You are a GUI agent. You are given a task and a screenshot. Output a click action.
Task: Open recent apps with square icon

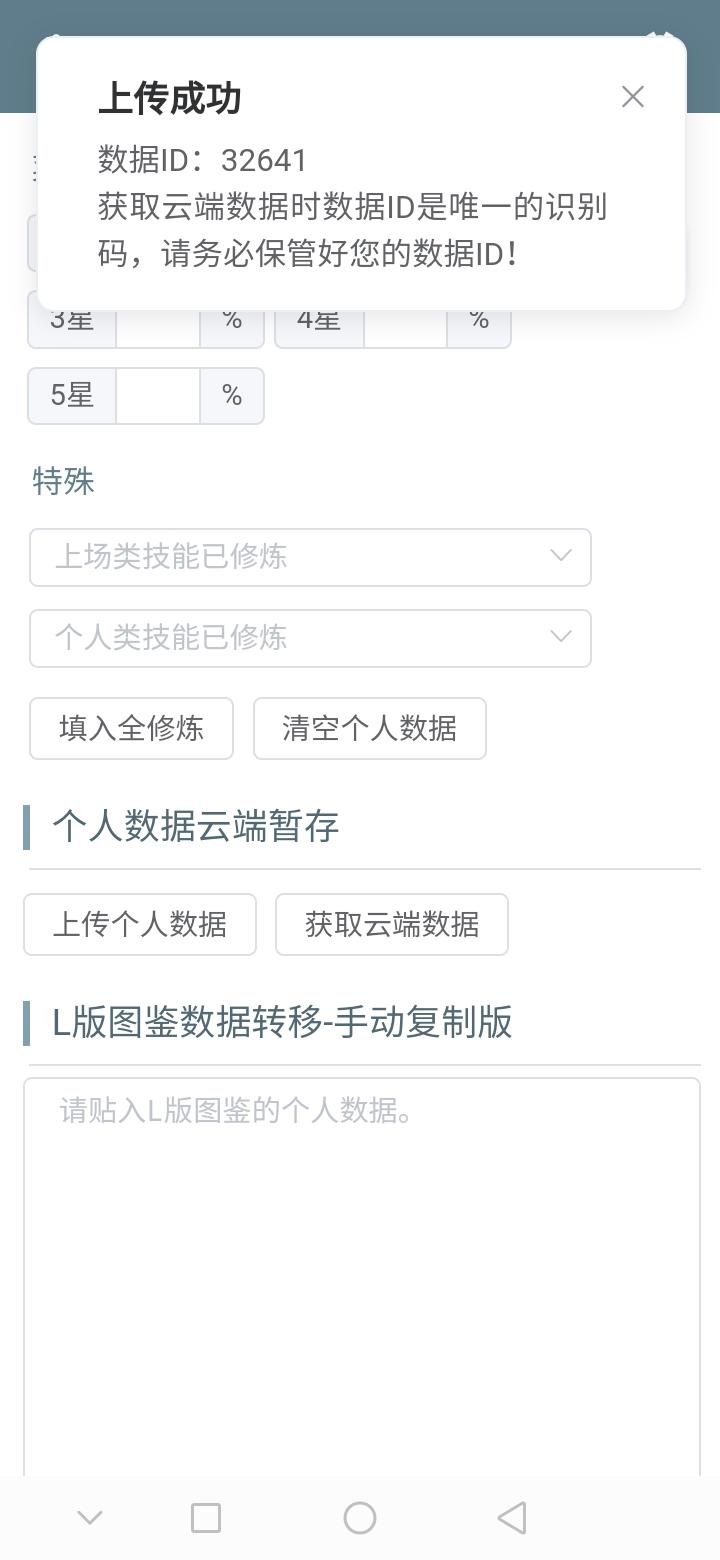click(x=206, y=1518)
